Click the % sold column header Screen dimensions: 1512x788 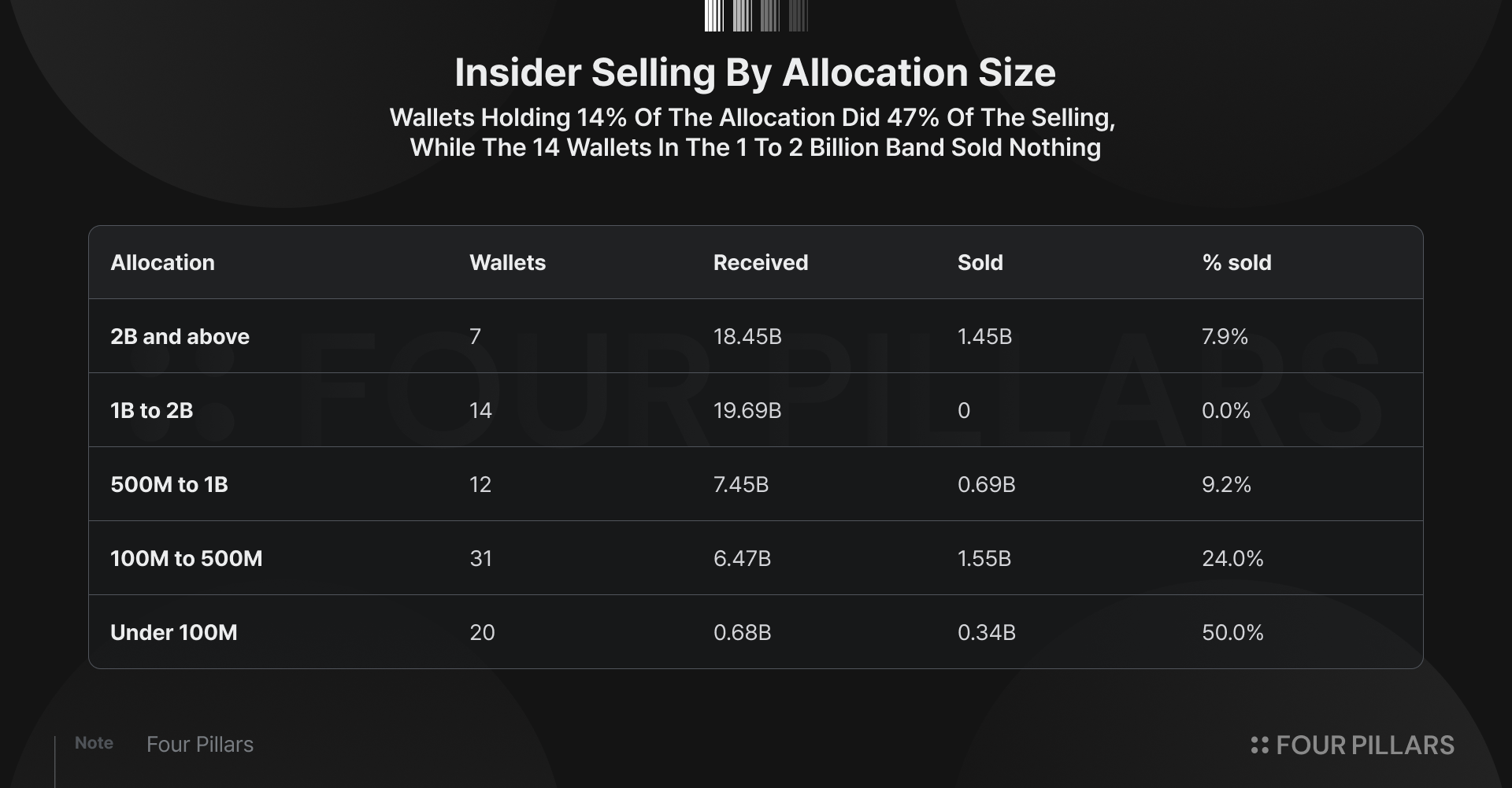pyautogui.click(x=1236, y=263)
